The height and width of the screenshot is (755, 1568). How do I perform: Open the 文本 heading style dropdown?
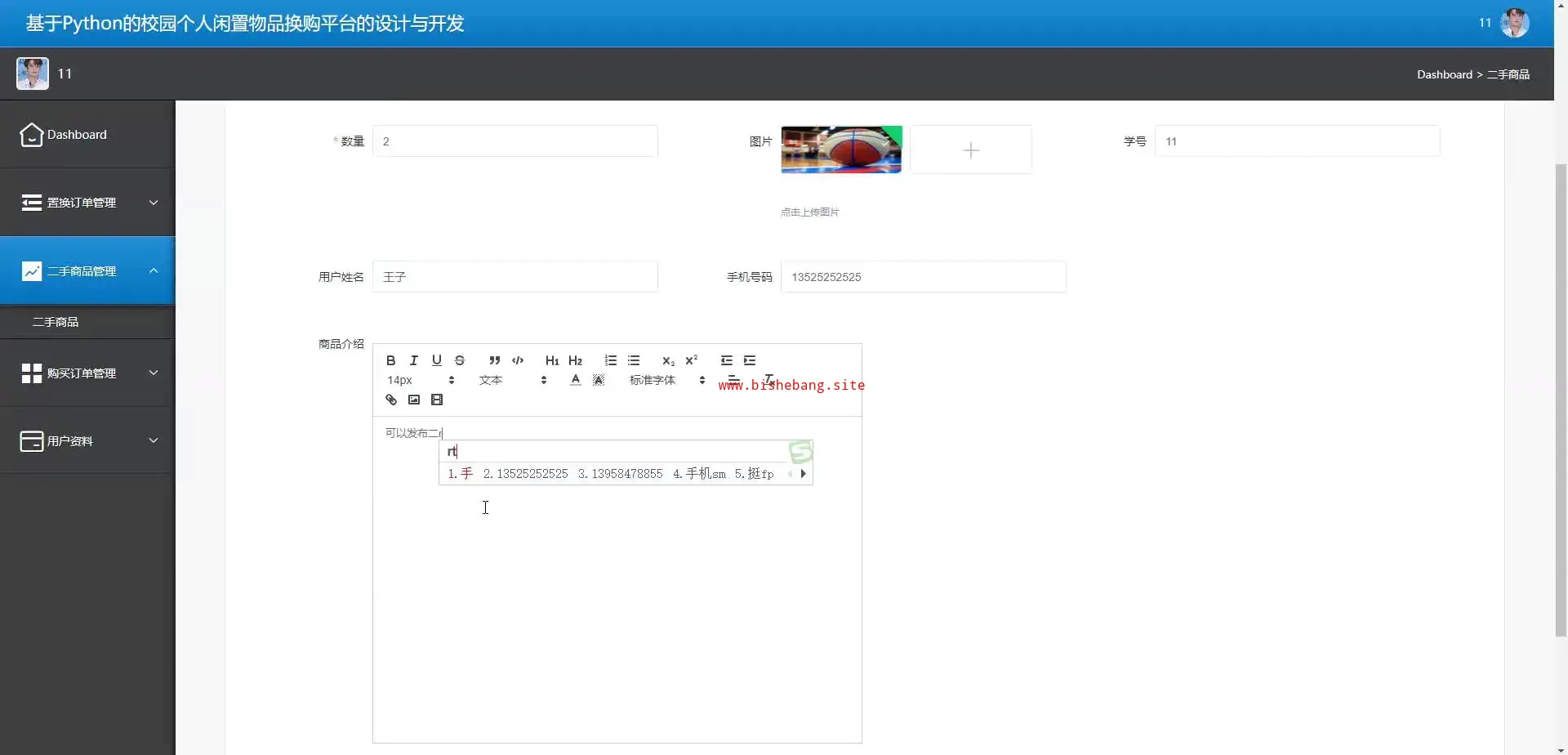click(x=512, y=380)
